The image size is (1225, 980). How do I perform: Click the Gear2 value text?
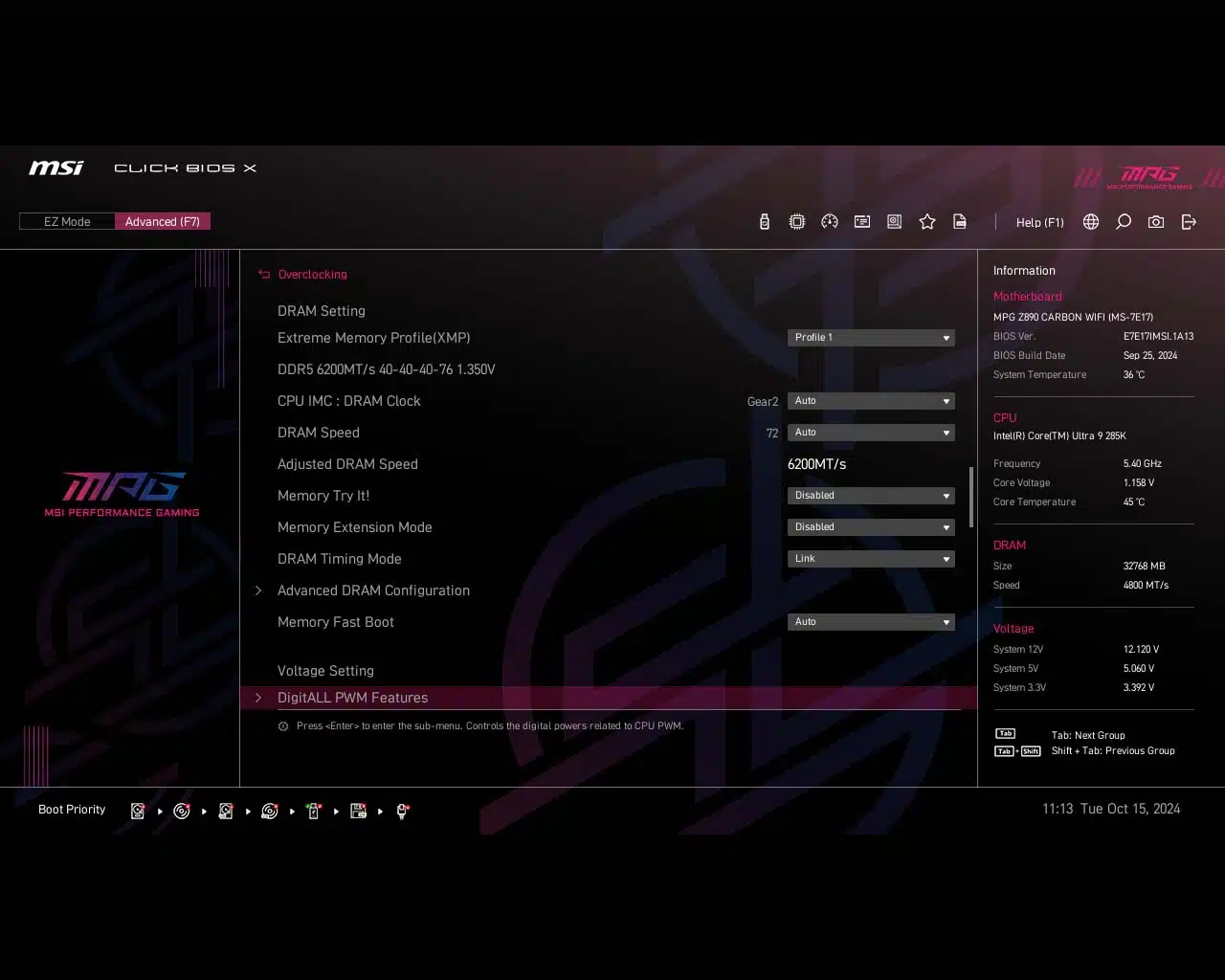[763, 402]
